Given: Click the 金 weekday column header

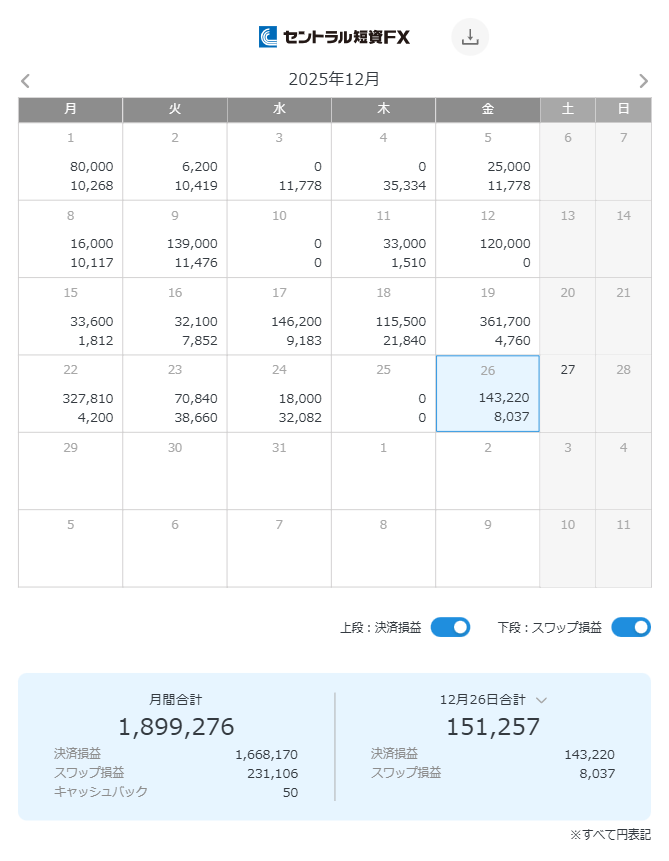Looking at the screenshot, I should [x=487, y=109].
